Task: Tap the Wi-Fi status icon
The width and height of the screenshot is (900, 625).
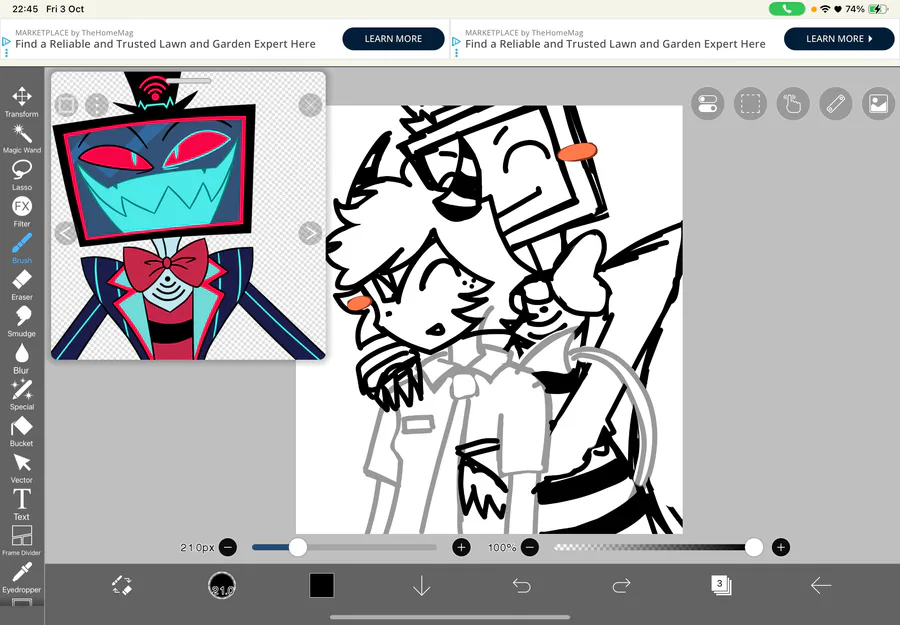Action: (x=825, y=9)
